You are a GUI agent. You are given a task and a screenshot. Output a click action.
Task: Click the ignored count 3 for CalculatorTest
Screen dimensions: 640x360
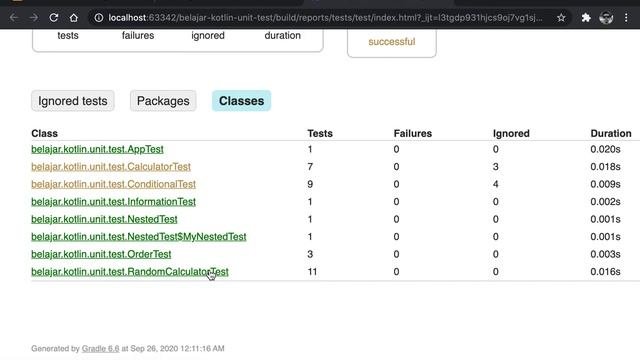pos(496,167)
